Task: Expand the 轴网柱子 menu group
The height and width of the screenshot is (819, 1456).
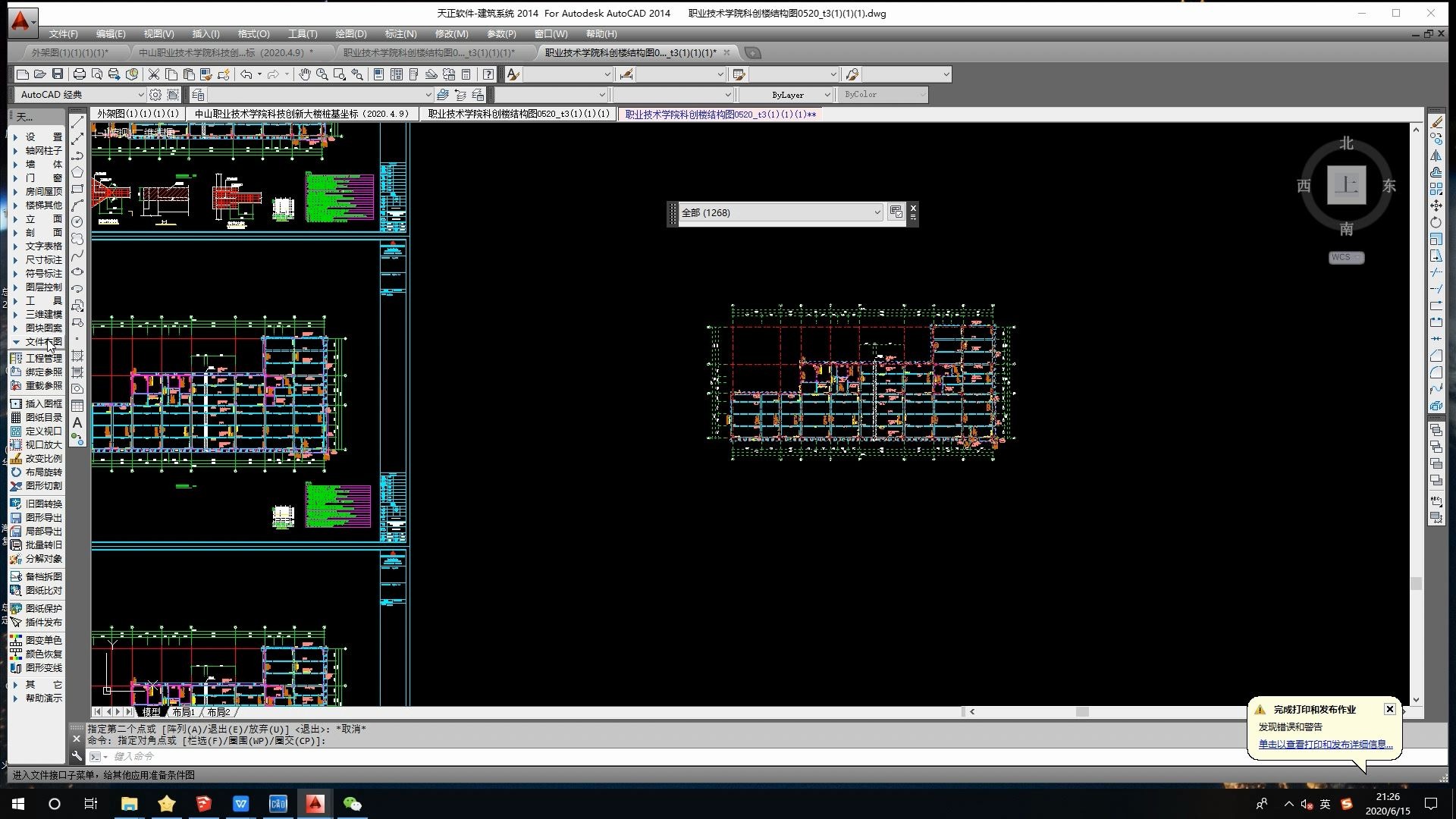Action: coord(43,151)
